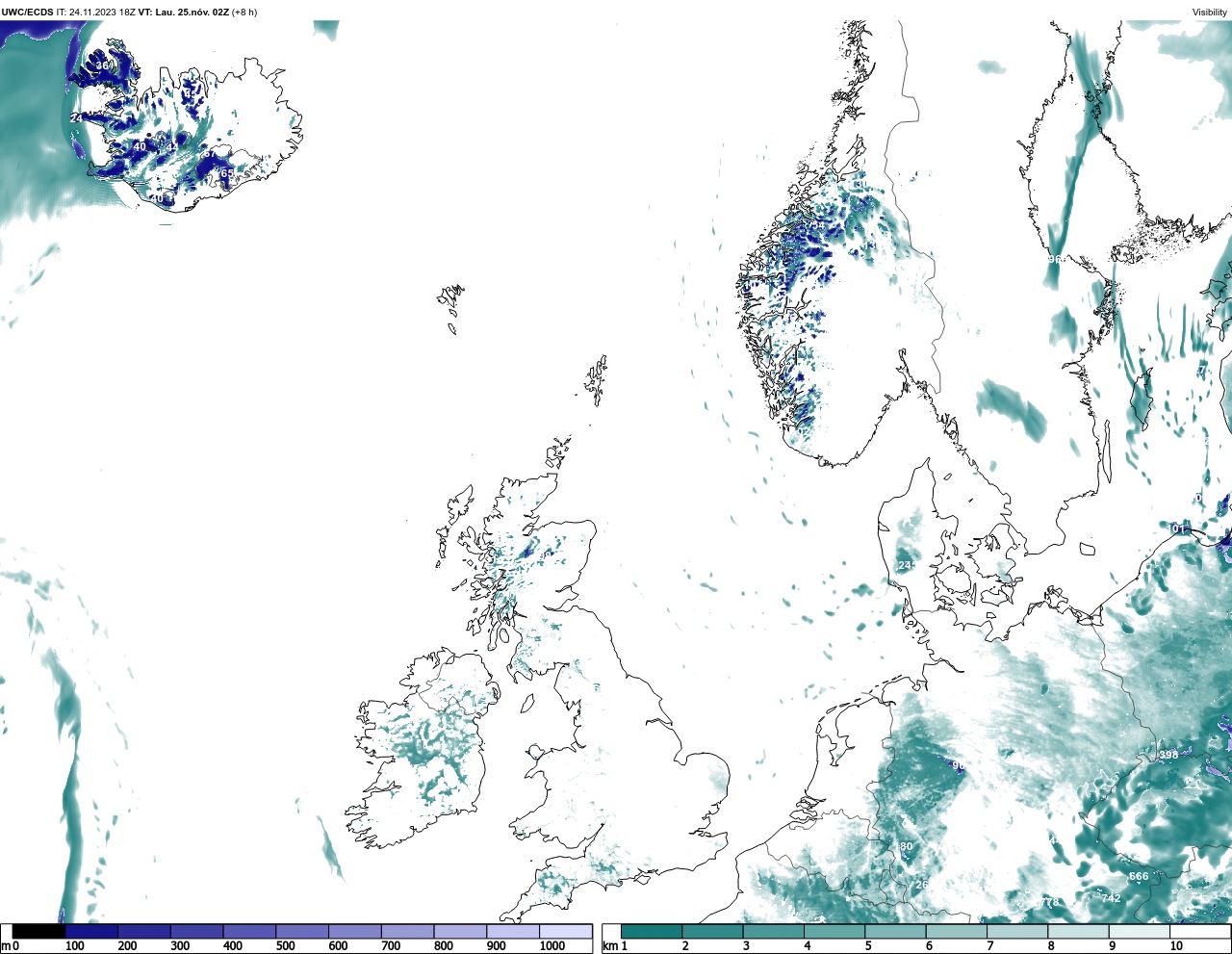
Task: Pick the 3–4 km legend color block
Action: pyautogui.click(x=773, y=932)
